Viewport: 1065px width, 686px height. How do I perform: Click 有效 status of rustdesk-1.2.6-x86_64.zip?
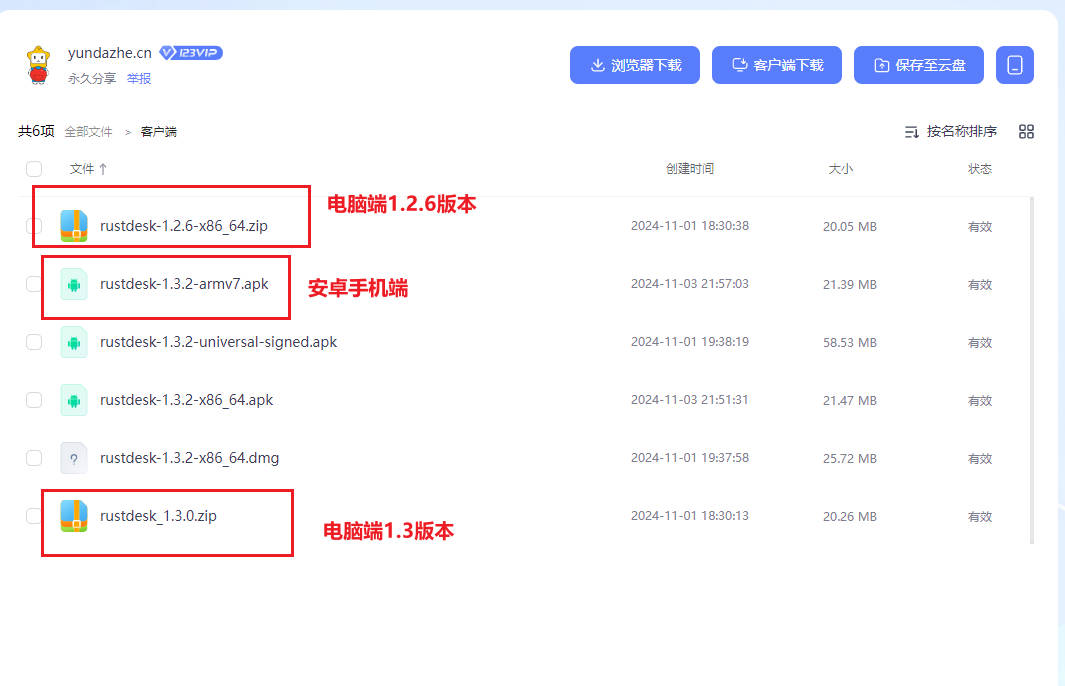pos(979,227)
